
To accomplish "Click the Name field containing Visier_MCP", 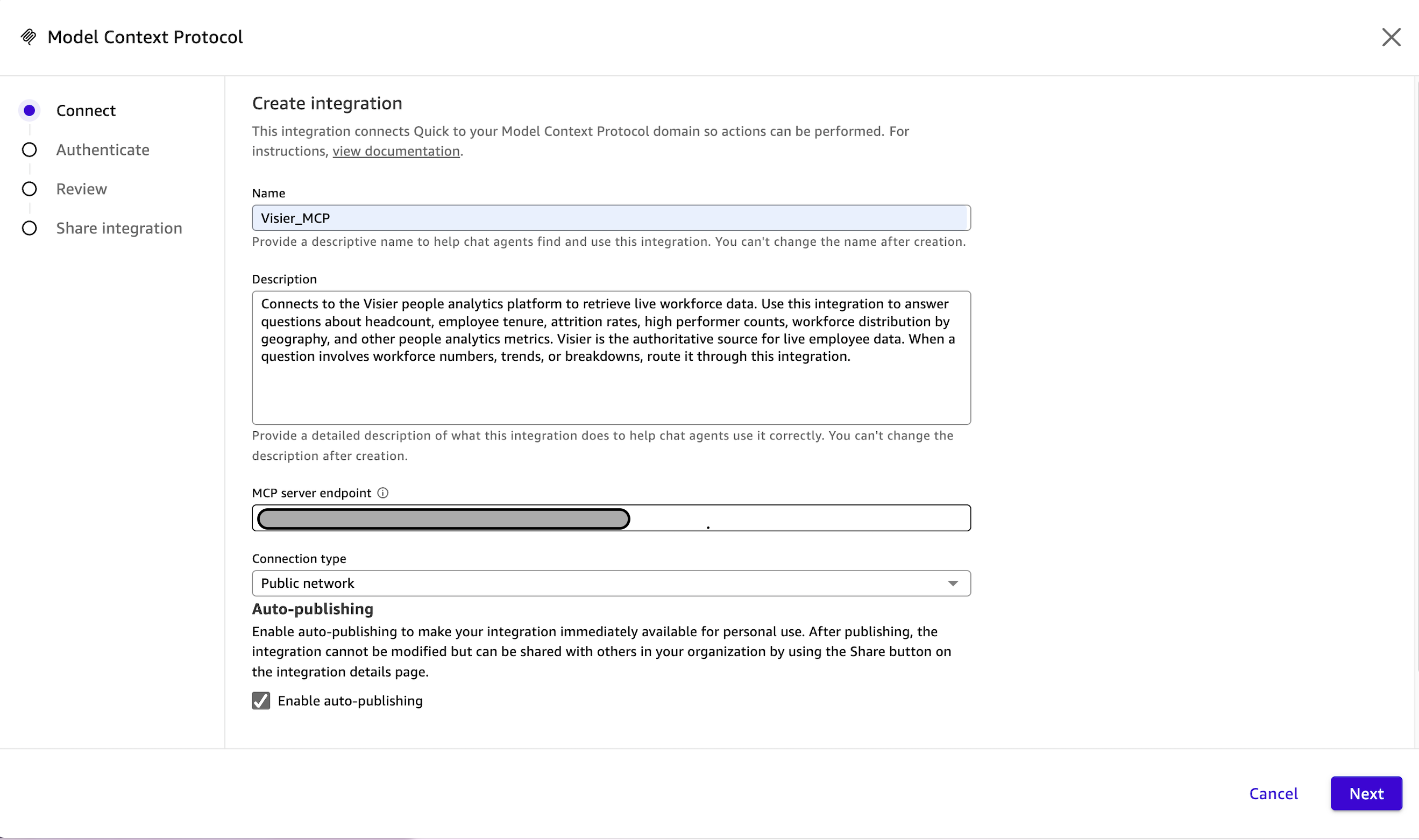I will point(611,217).
